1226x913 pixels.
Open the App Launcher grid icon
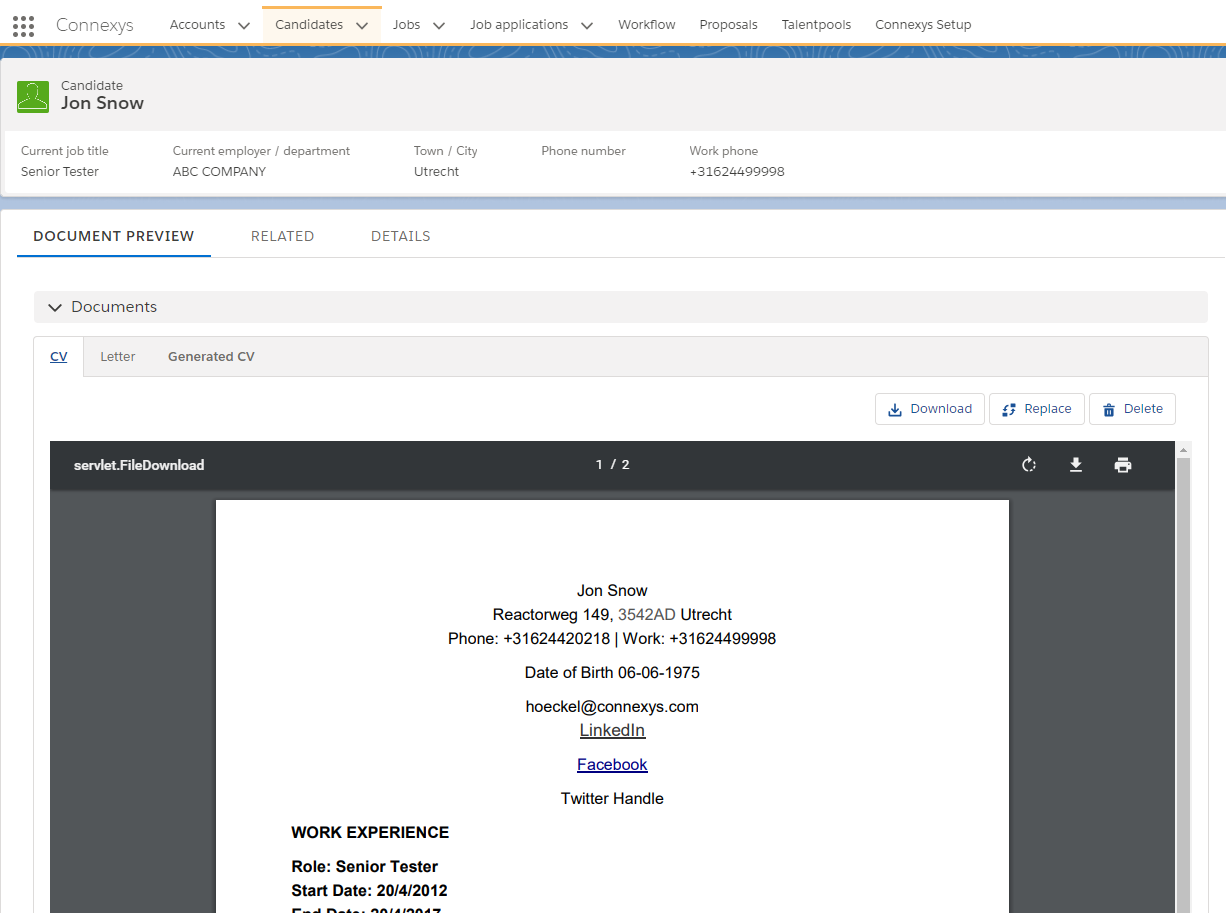[x=23, y=26]
